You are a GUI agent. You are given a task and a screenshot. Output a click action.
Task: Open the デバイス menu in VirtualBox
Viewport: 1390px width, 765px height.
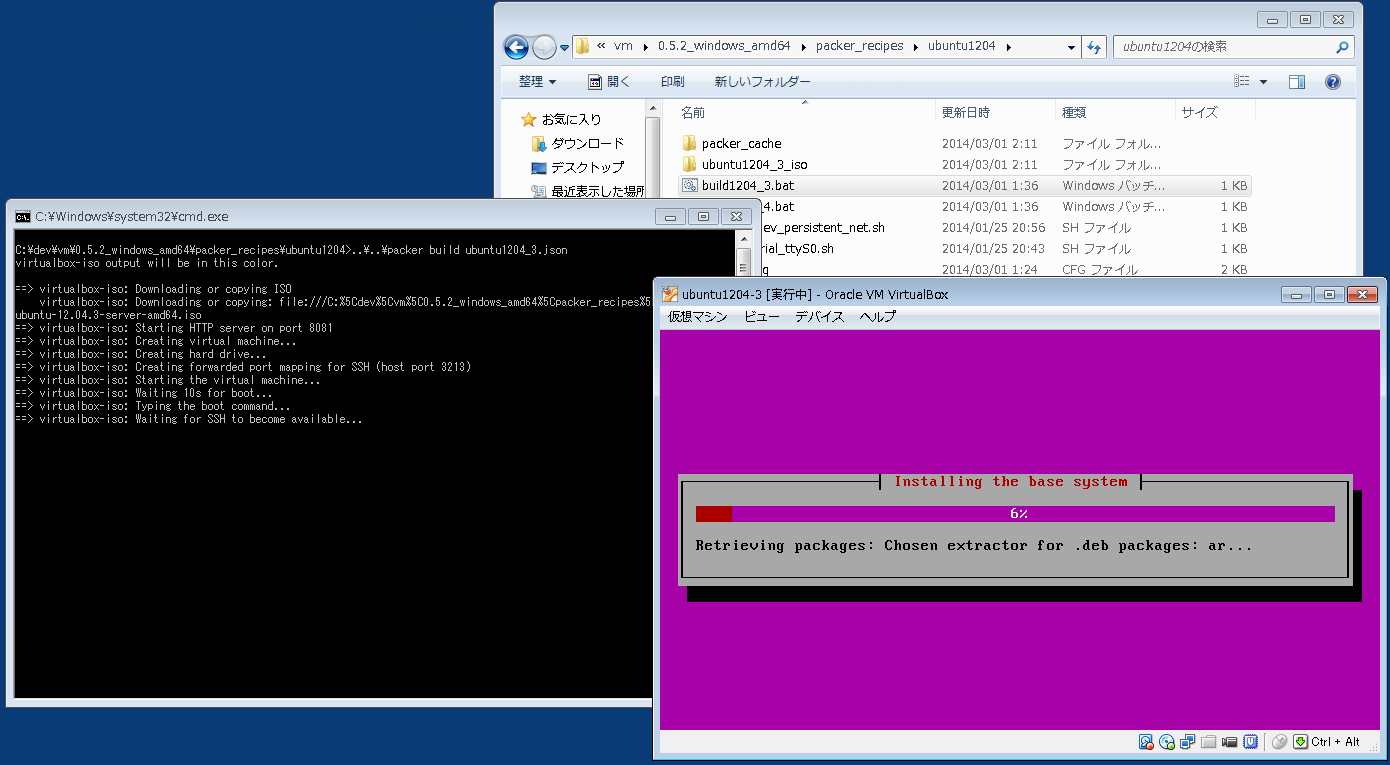point(819,317)
